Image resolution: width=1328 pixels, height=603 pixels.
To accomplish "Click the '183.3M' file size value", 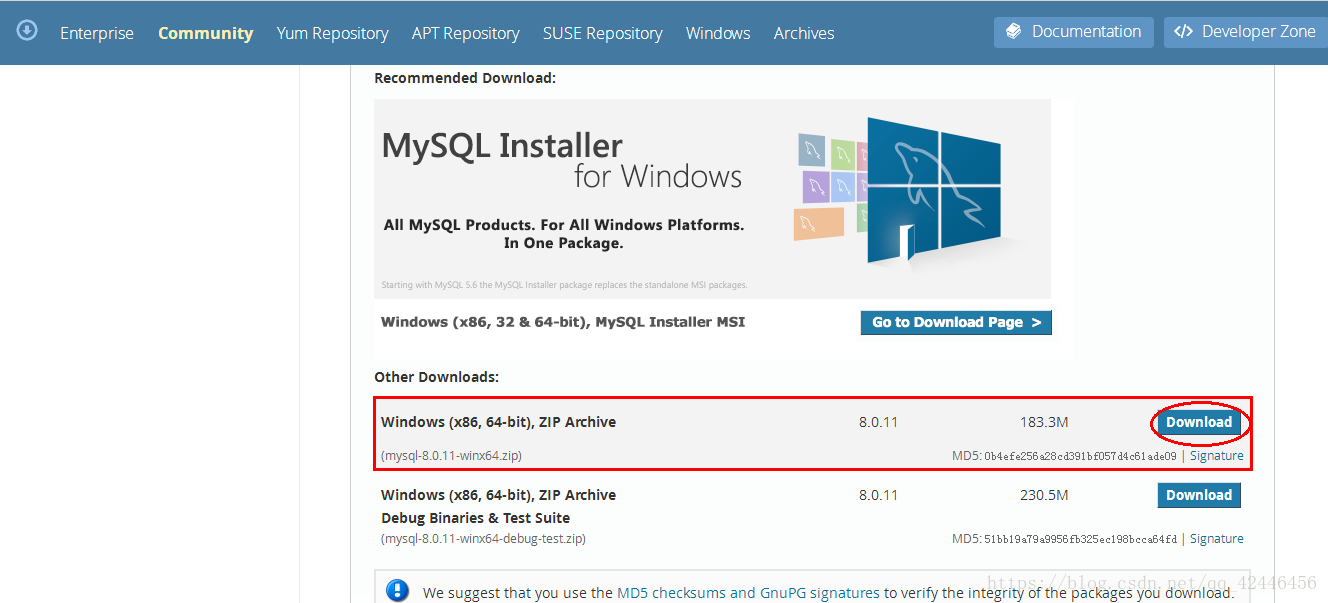I will tap(1044, 422).
